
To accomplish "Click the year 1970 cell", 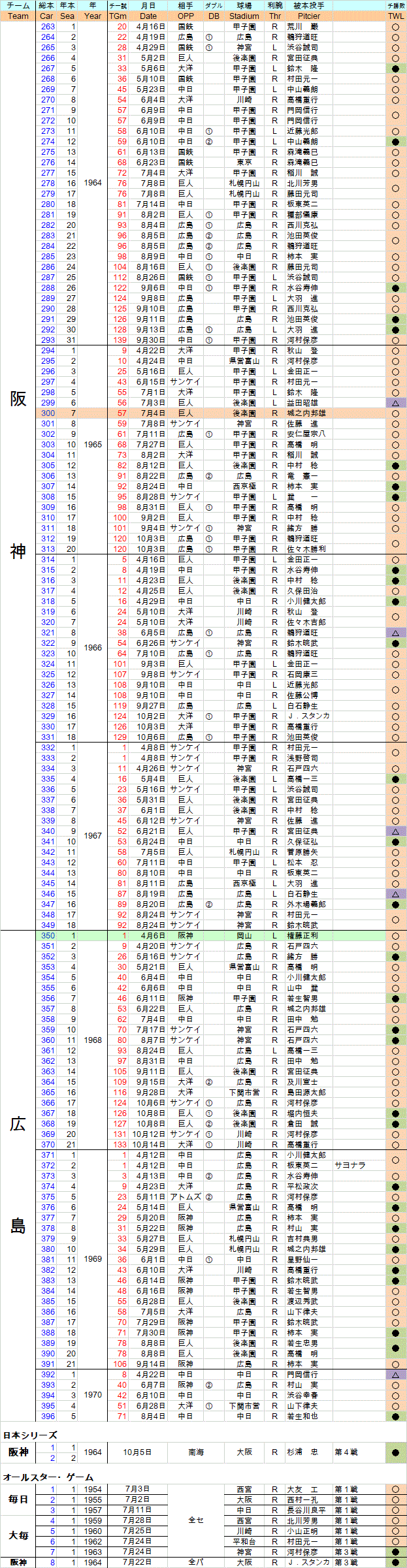I will [x=93, y=1394].
